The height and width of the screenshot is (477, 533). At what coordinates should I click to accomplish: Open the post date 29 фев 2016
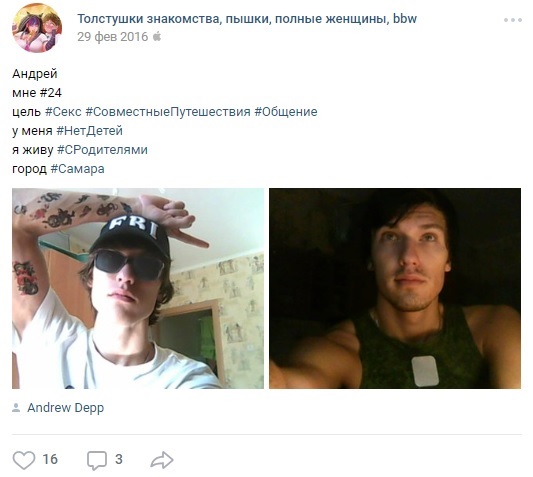click(x=113, y=36)
